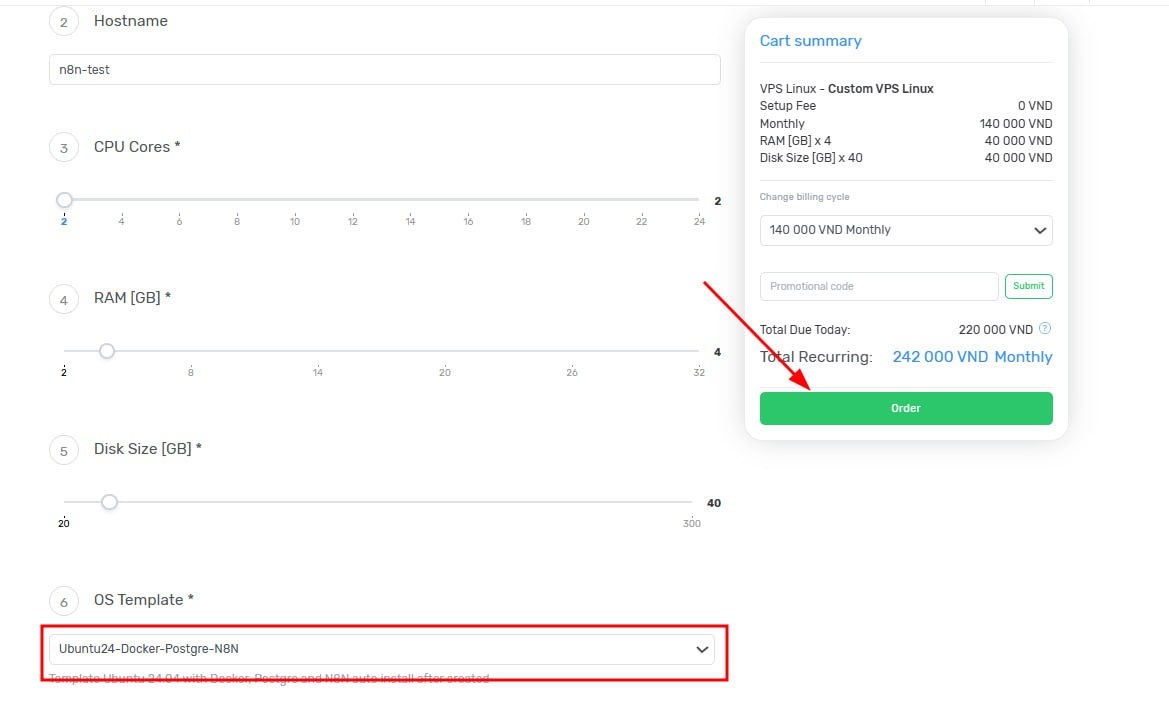Set RAM slider to the 20 mark

click(445, 351)
